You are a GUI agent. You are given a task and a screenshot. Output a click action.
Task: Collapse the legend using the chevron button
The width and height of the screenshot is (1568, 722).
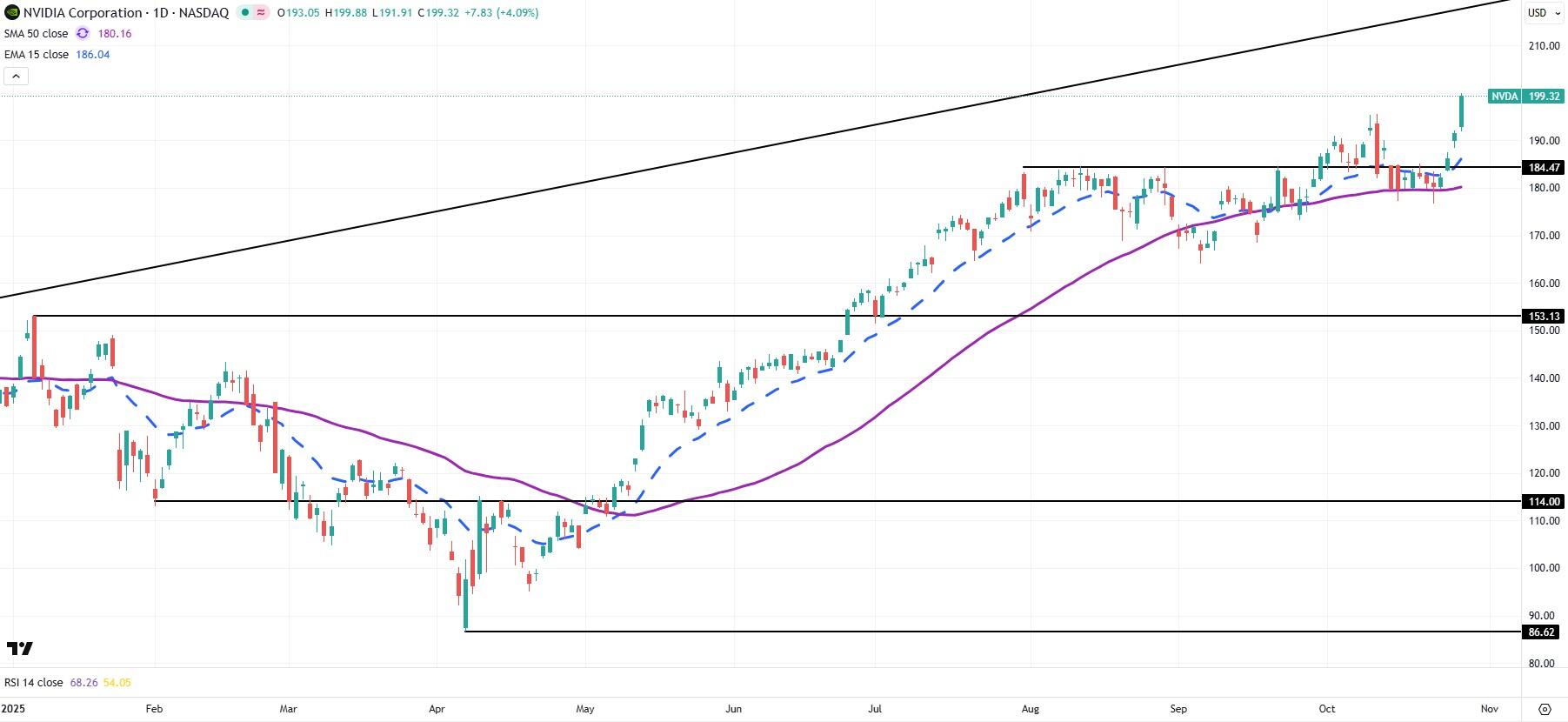point(16,76)
